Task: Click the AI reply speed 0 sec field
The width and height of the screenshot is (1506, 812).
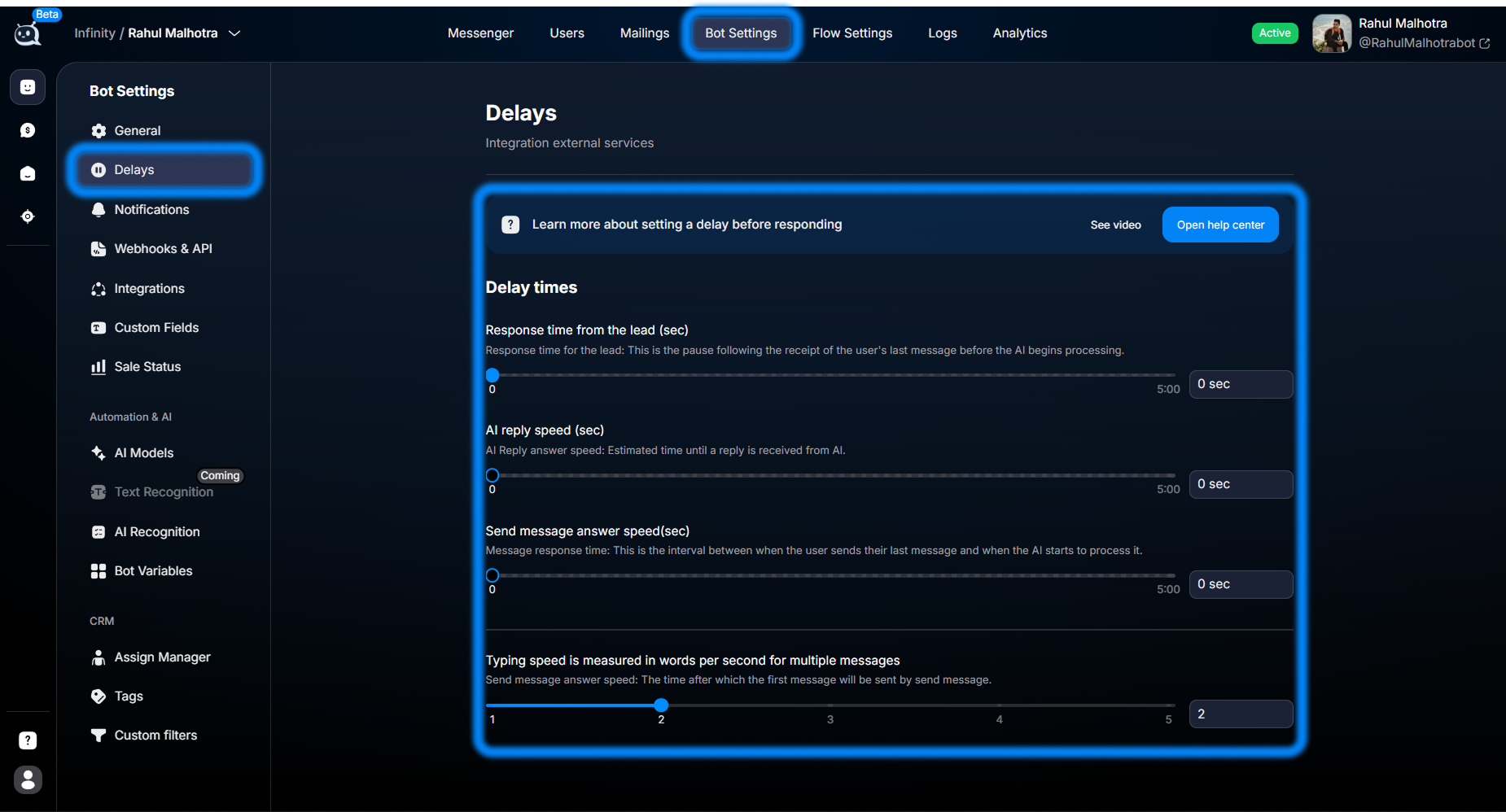Action: pyautogui.click(x=1241, y=484)
